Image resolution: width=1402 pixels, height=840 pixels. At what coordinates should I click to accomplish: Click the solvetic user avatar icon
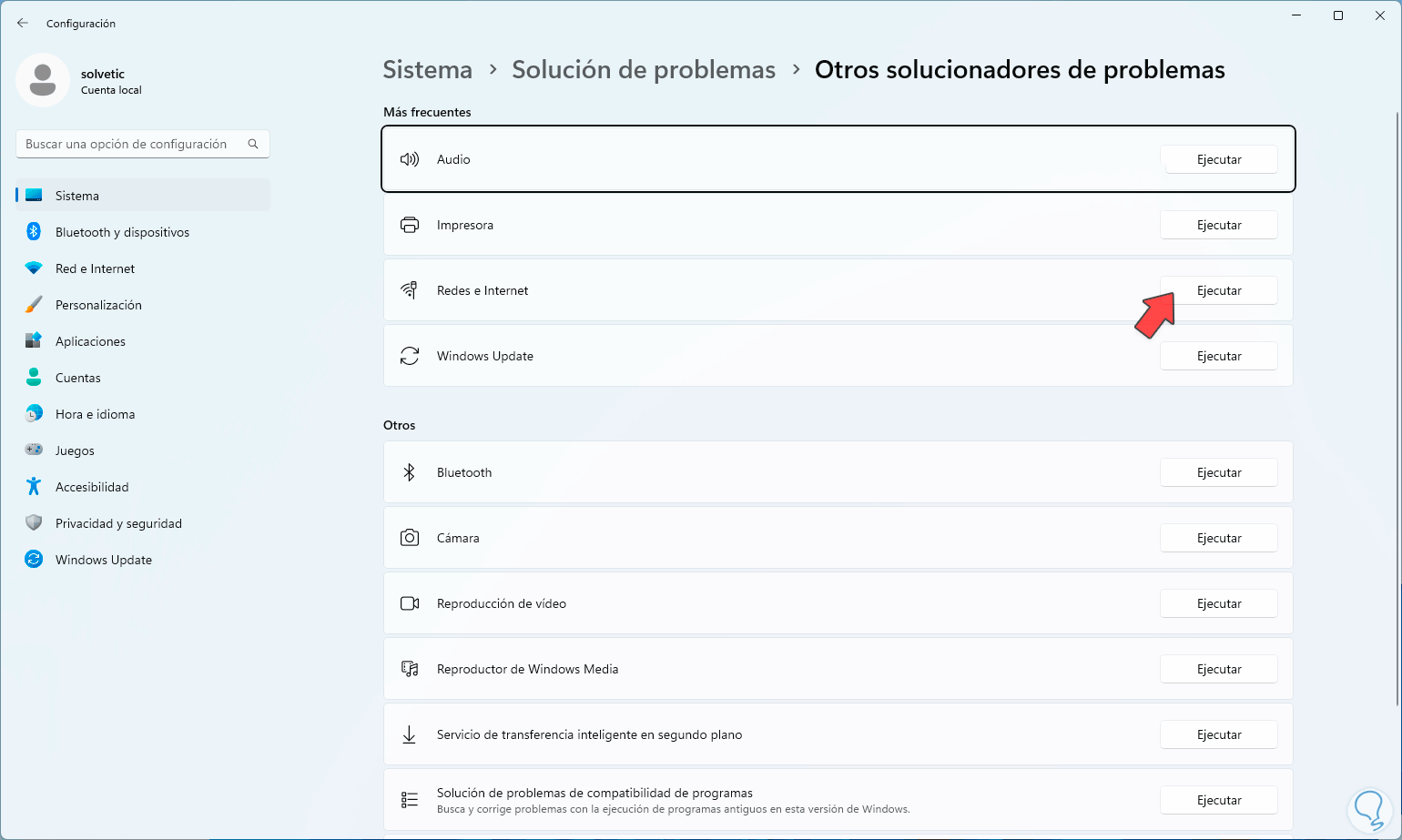pos(43,80)
